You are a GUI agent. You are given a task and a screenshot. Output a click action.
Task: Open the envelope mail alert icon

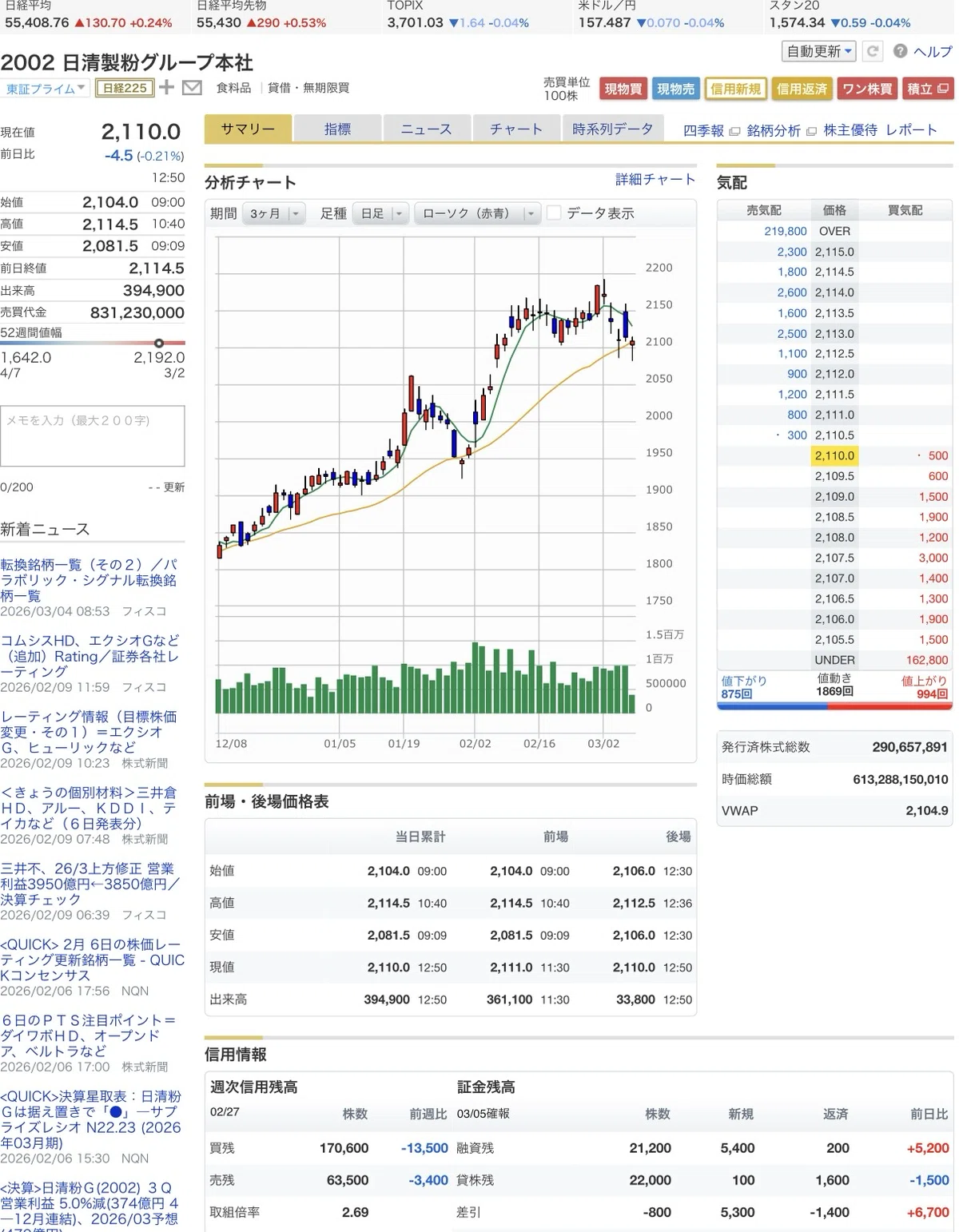[x=192, y=88]
